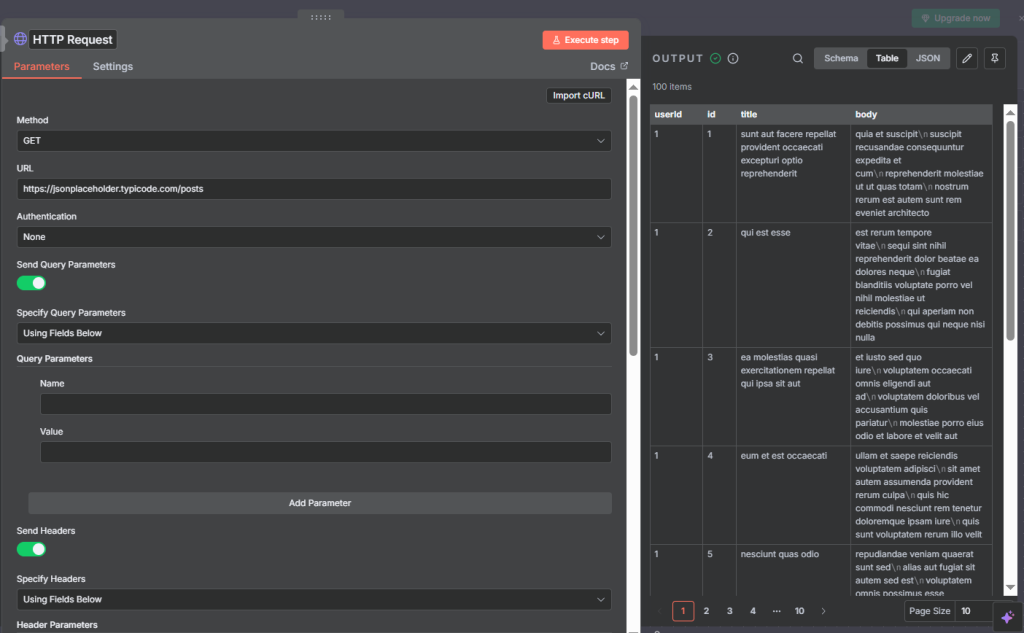Expand the Authentication dropdown

[x=313, y=237]
